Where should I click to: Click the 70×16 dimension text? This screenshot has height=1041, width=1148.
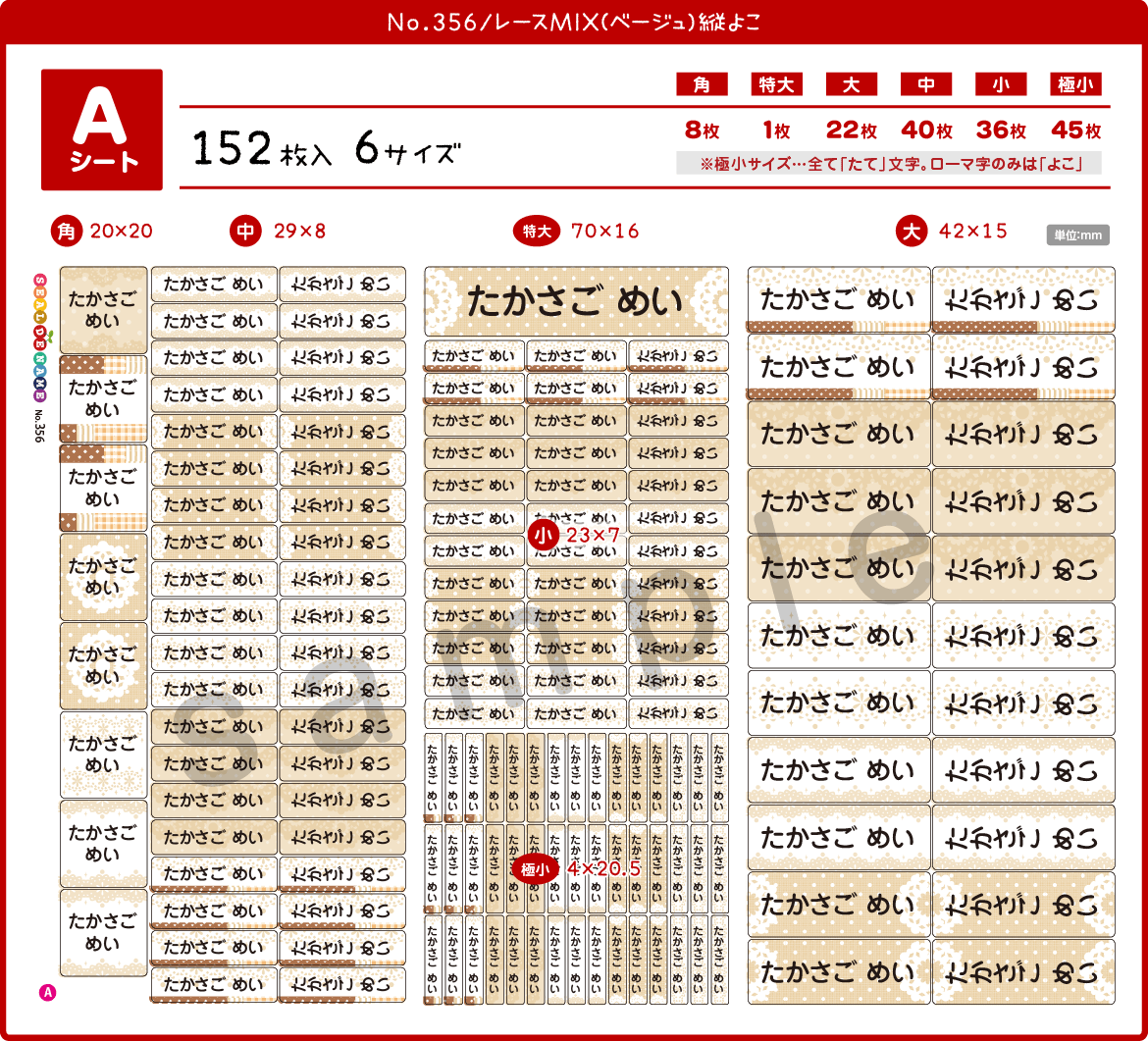click(604, 232)
